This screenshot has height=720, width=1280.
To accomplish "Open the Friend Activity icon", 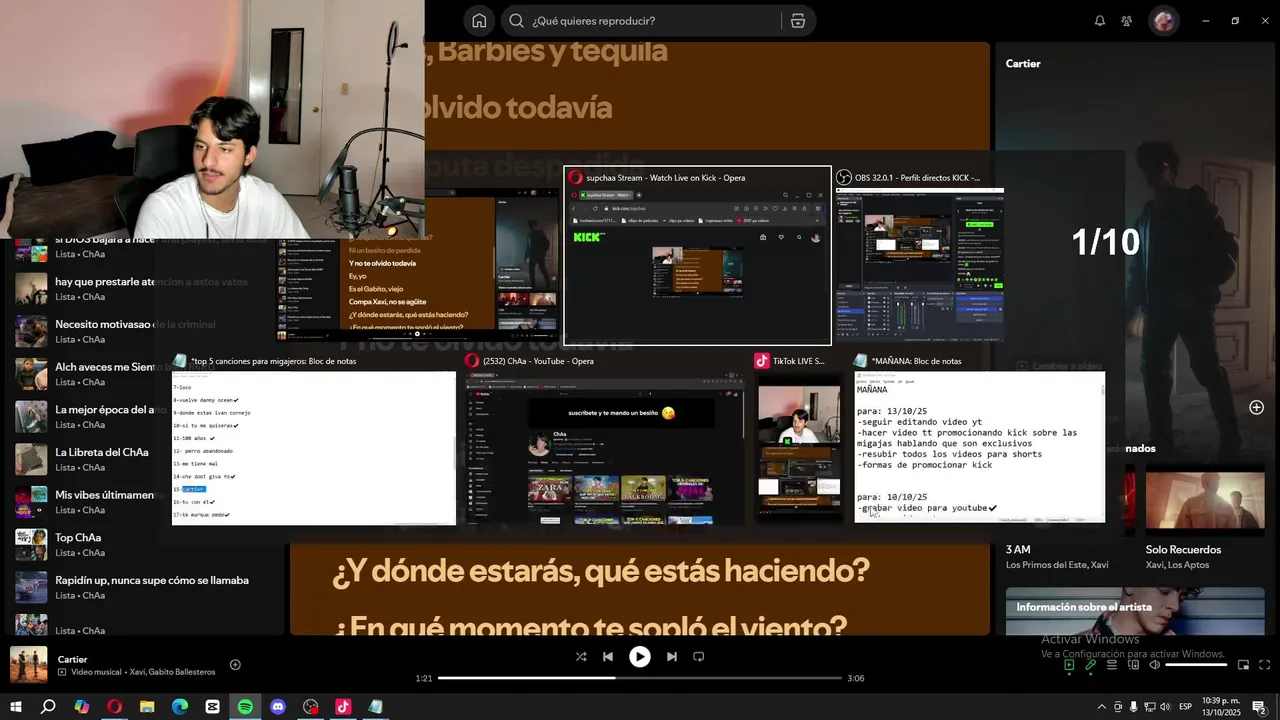I will (x=1127, y=21).
